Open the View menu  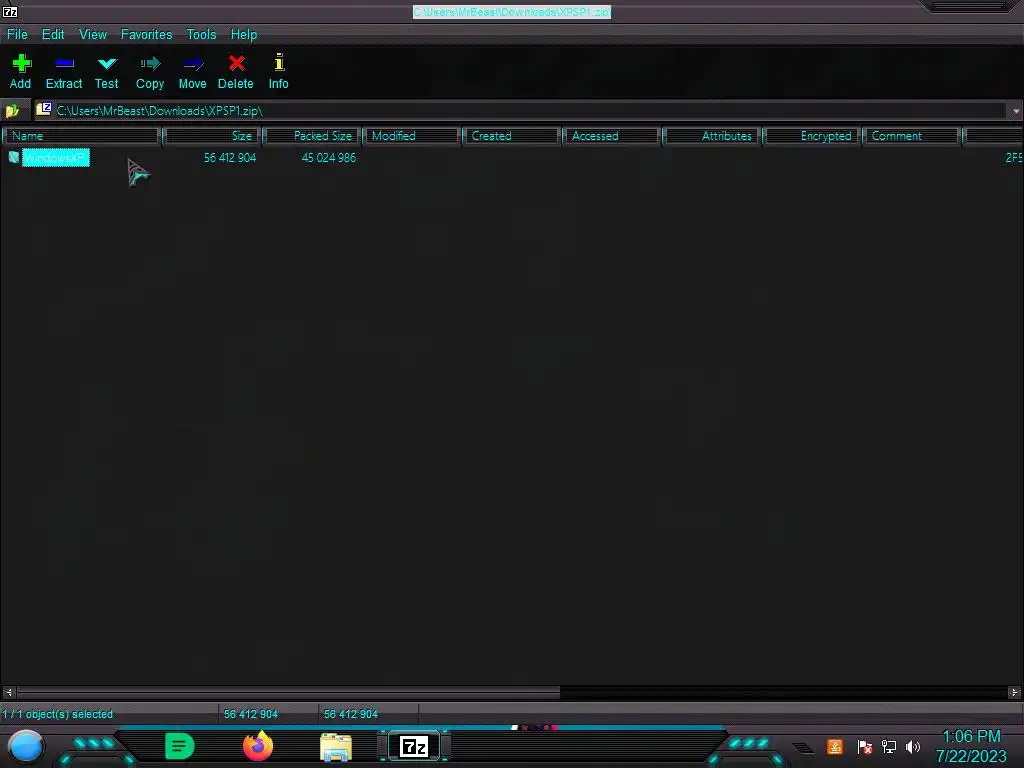tap(93, 35)
